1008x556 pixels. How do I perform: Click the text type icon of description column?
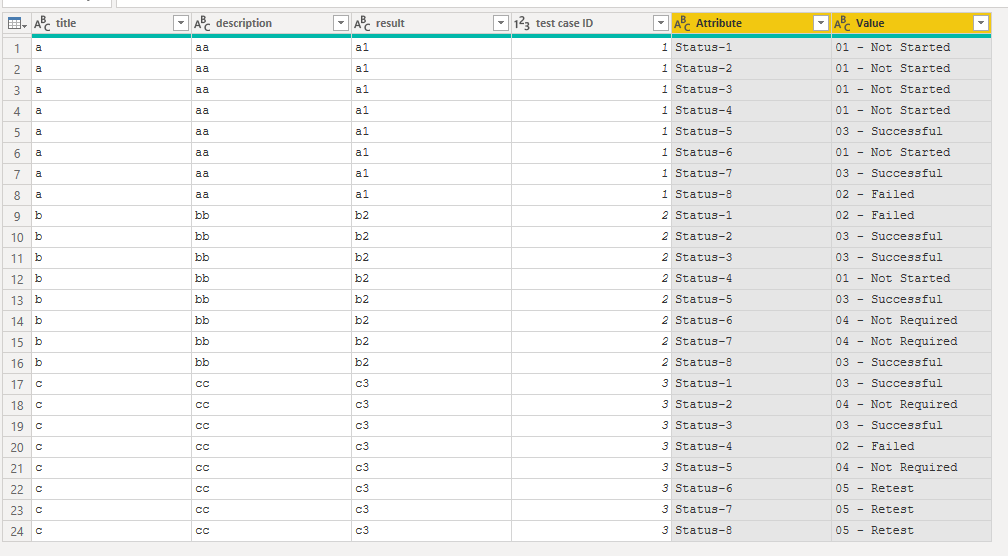coord(202,24)
